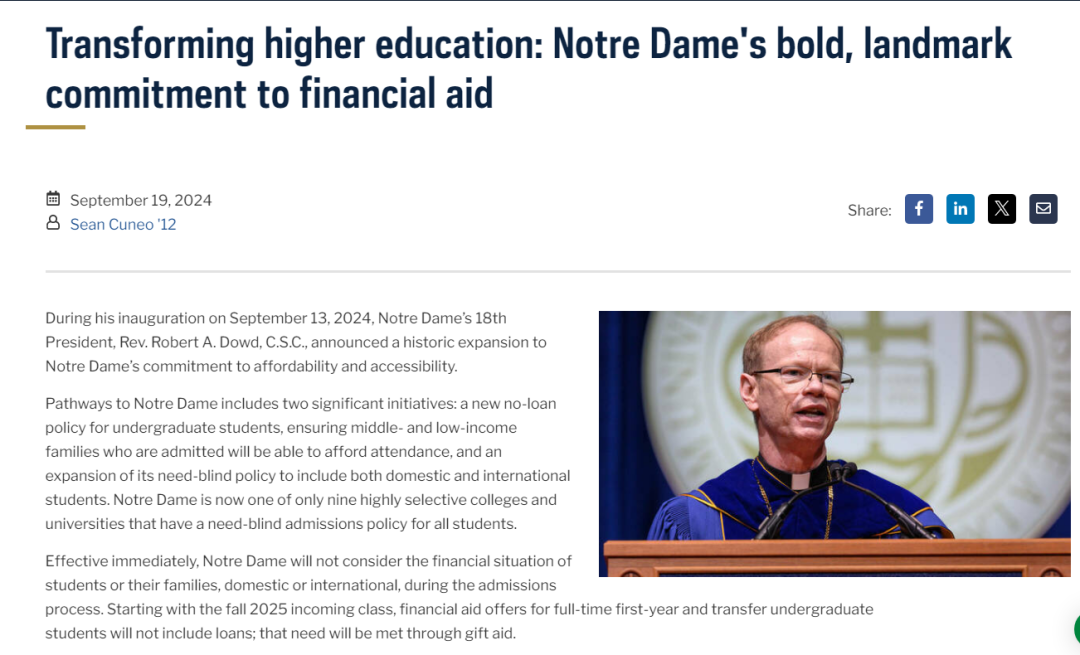Open Sean Cuneo '12 author link

(x=123, y=225)
